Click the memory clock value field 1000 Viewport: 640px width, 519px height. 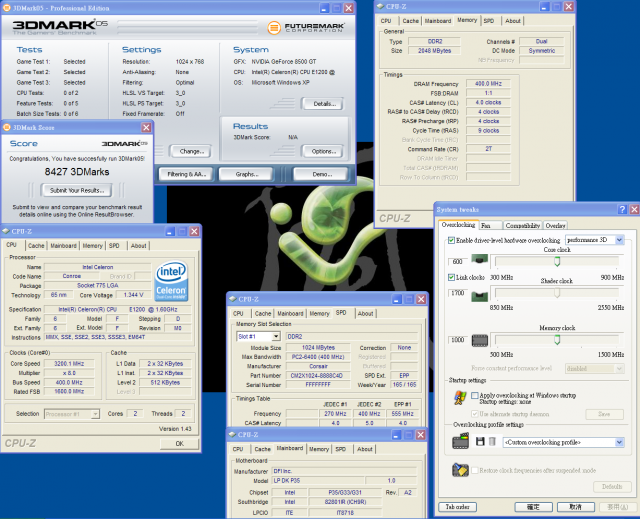[x=458, y=340]
